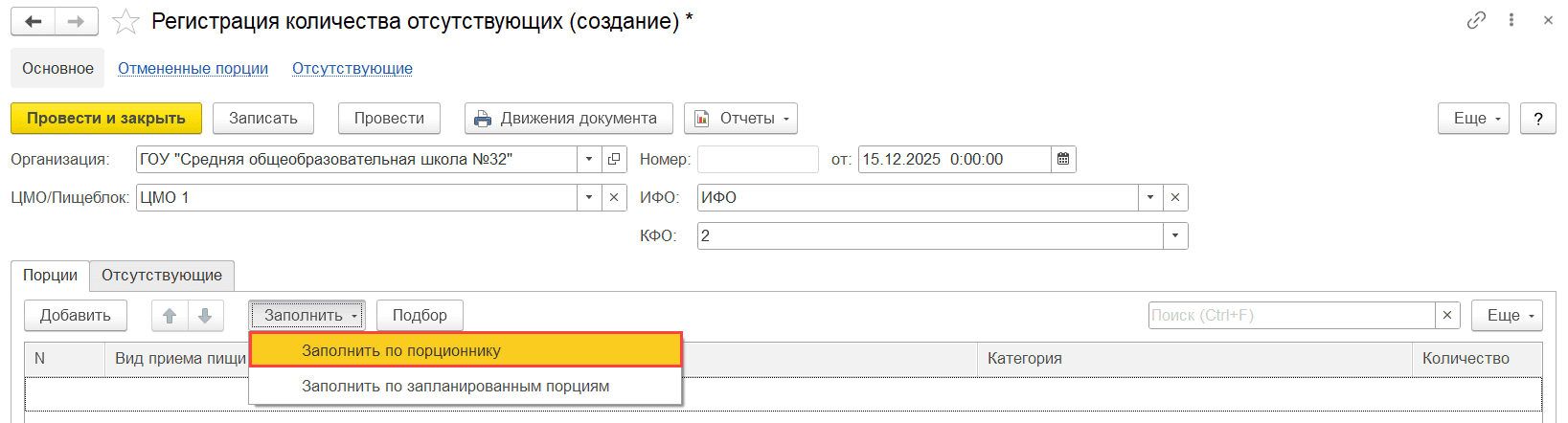The height and width of the screenshot is (423, 1568).
Task: Open organization record with the open-form icon
Action: tap(615, 159)
